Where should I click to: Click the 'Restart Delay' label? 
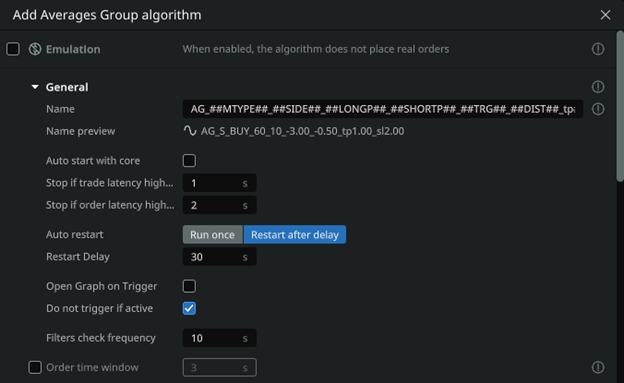[x=78, y=257]
